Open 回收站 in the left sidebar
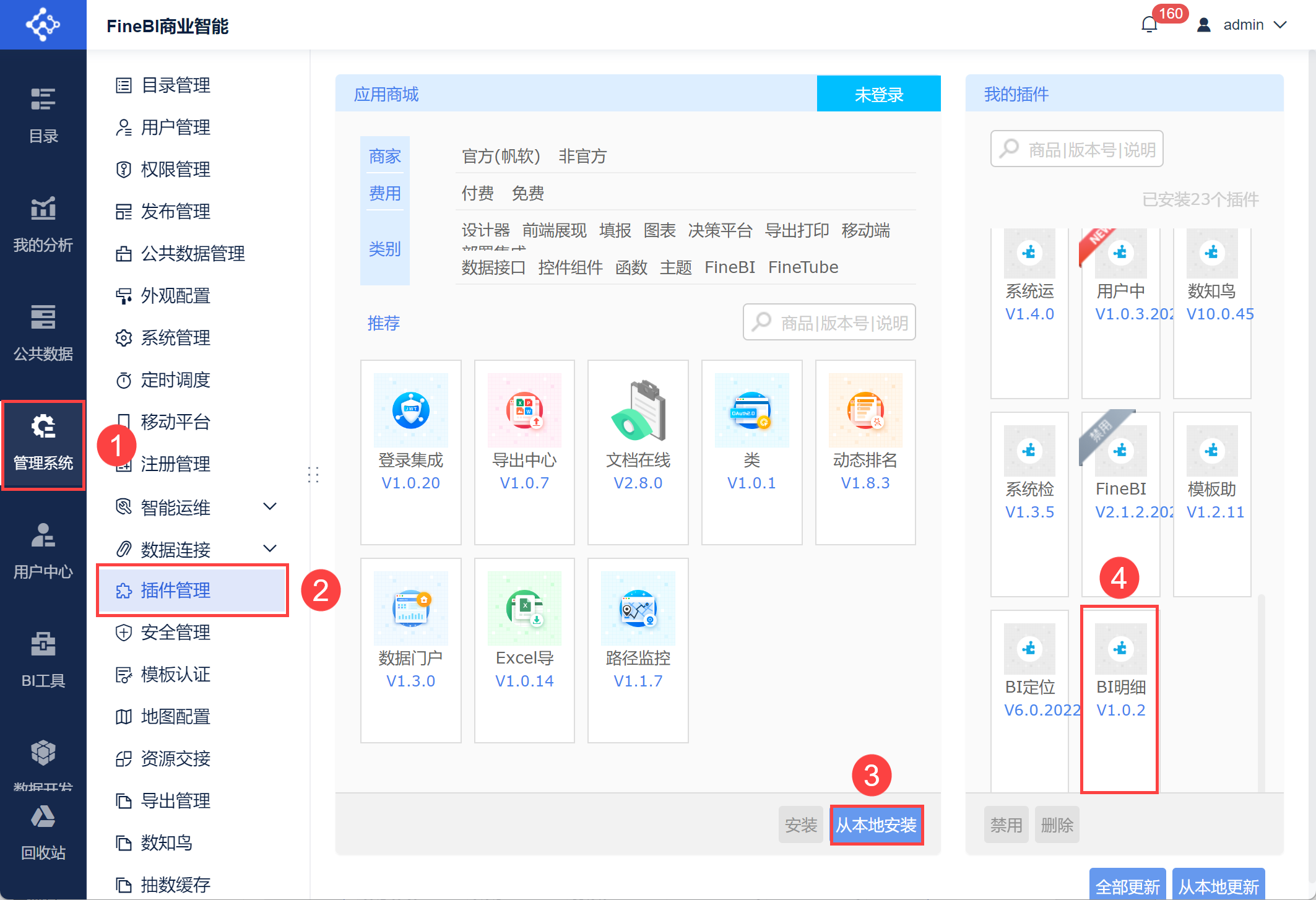 coord(43,833)
